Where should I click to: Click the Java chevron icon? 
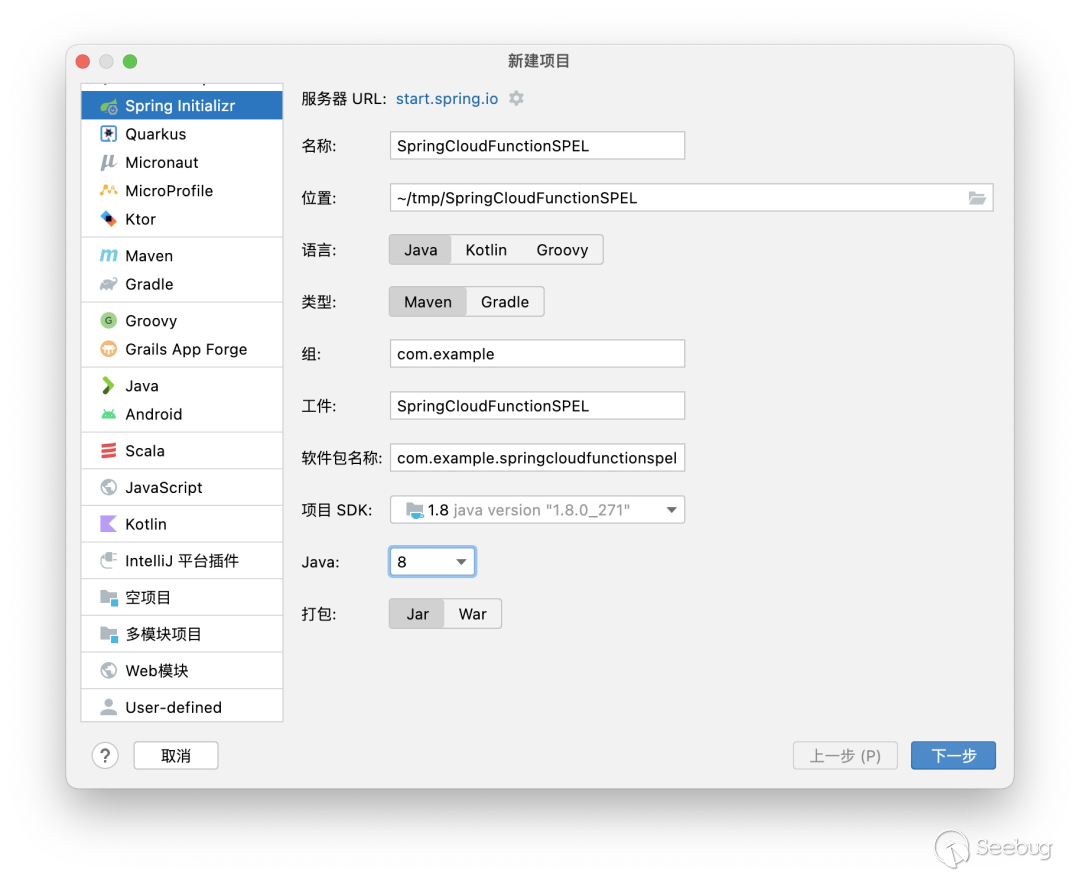click(x=108, y=386)
